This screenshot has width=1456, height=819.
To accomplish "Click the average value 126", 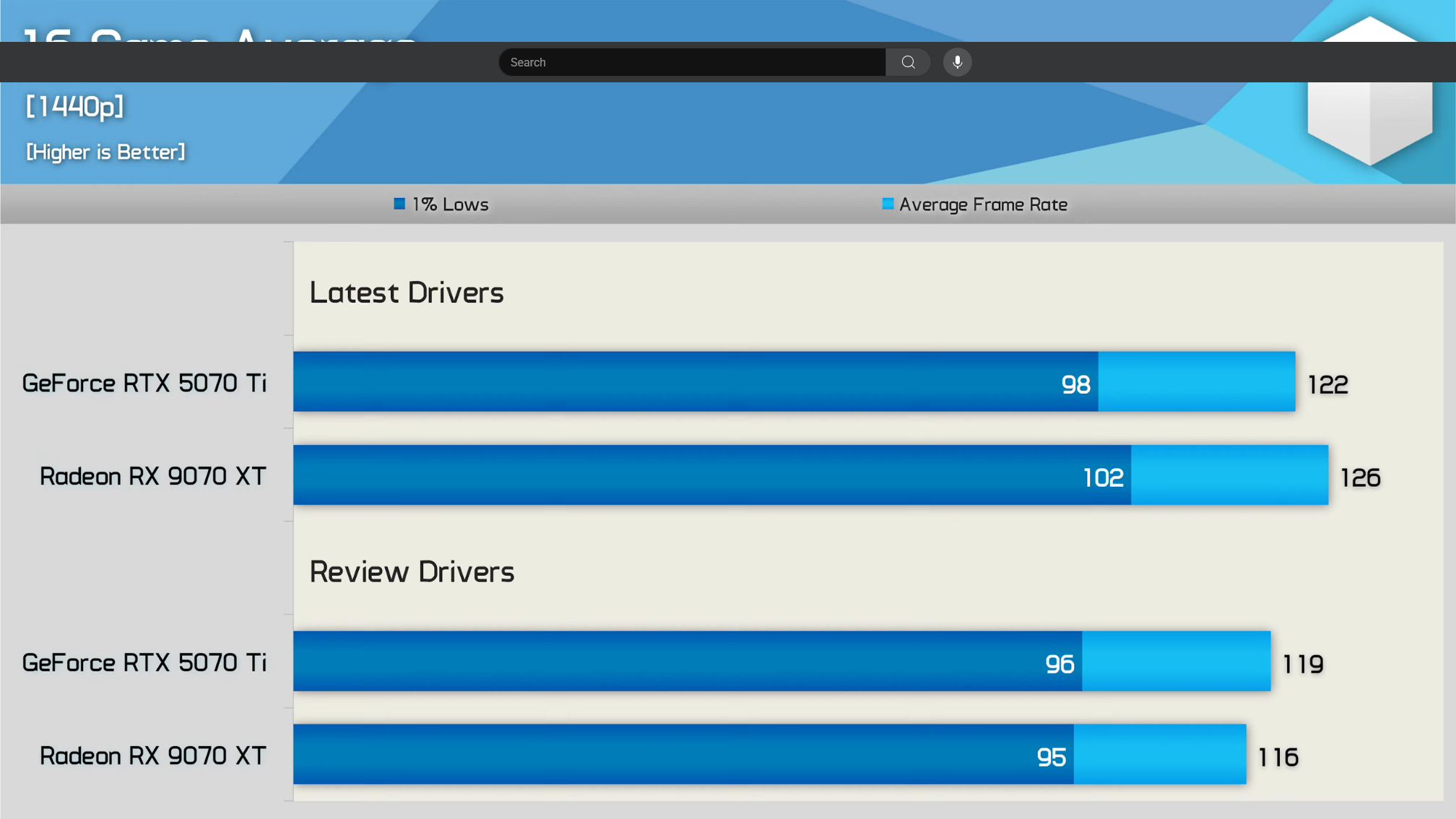I will (1360, 477).
